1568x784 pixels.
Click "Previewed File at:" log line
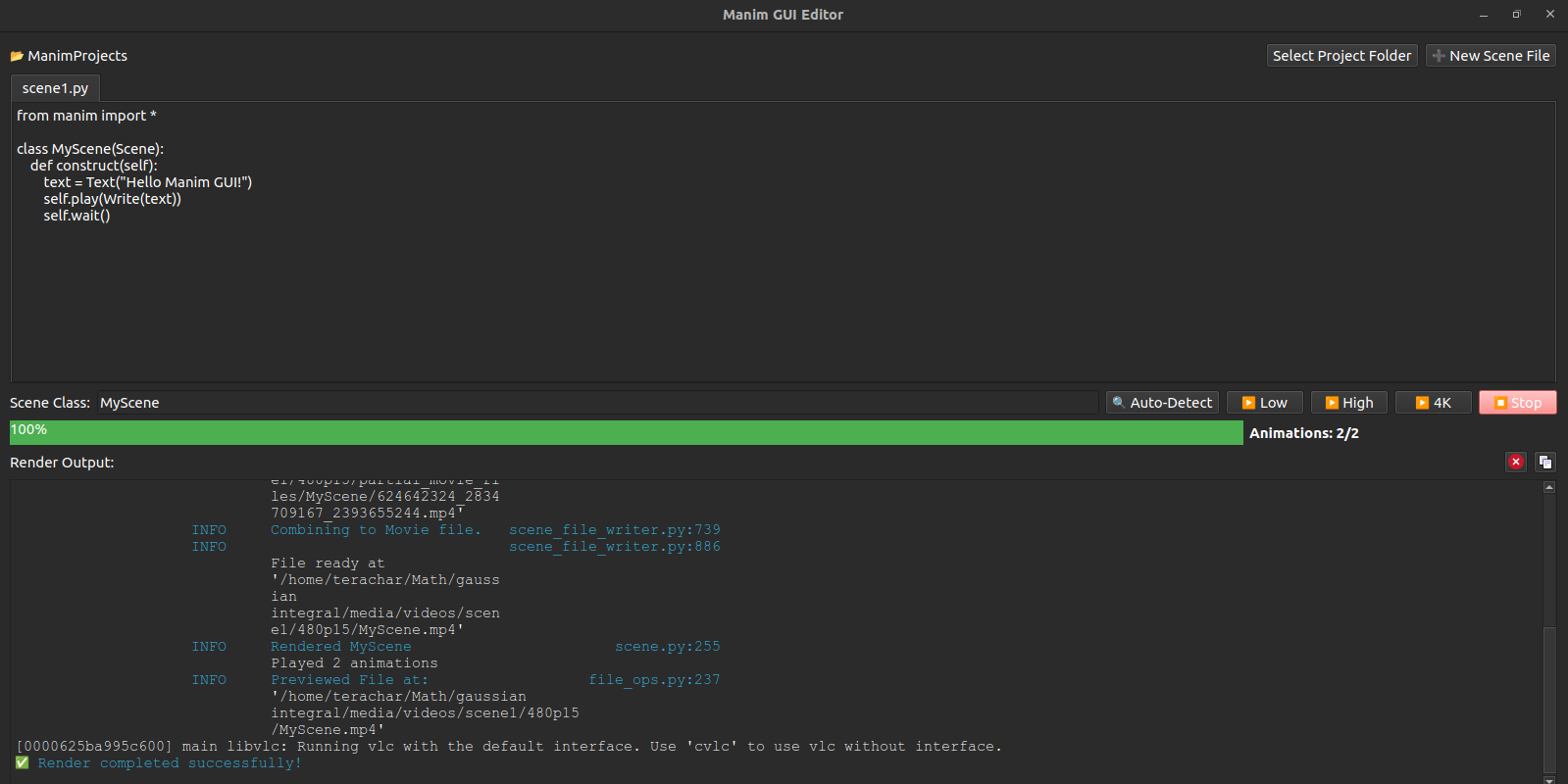point(349,680)
